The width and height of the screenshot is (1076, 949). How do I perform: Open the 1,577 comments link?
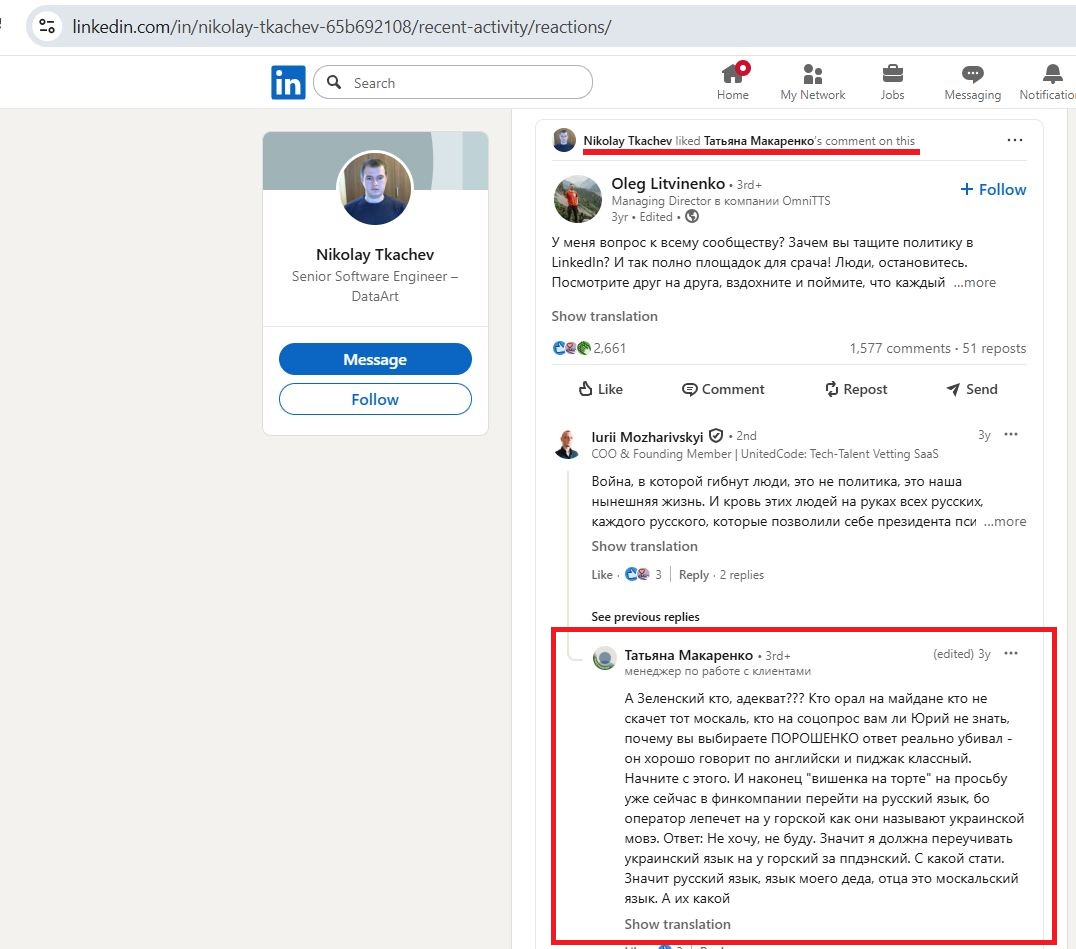pyautogui.click(x=899, y=348)
